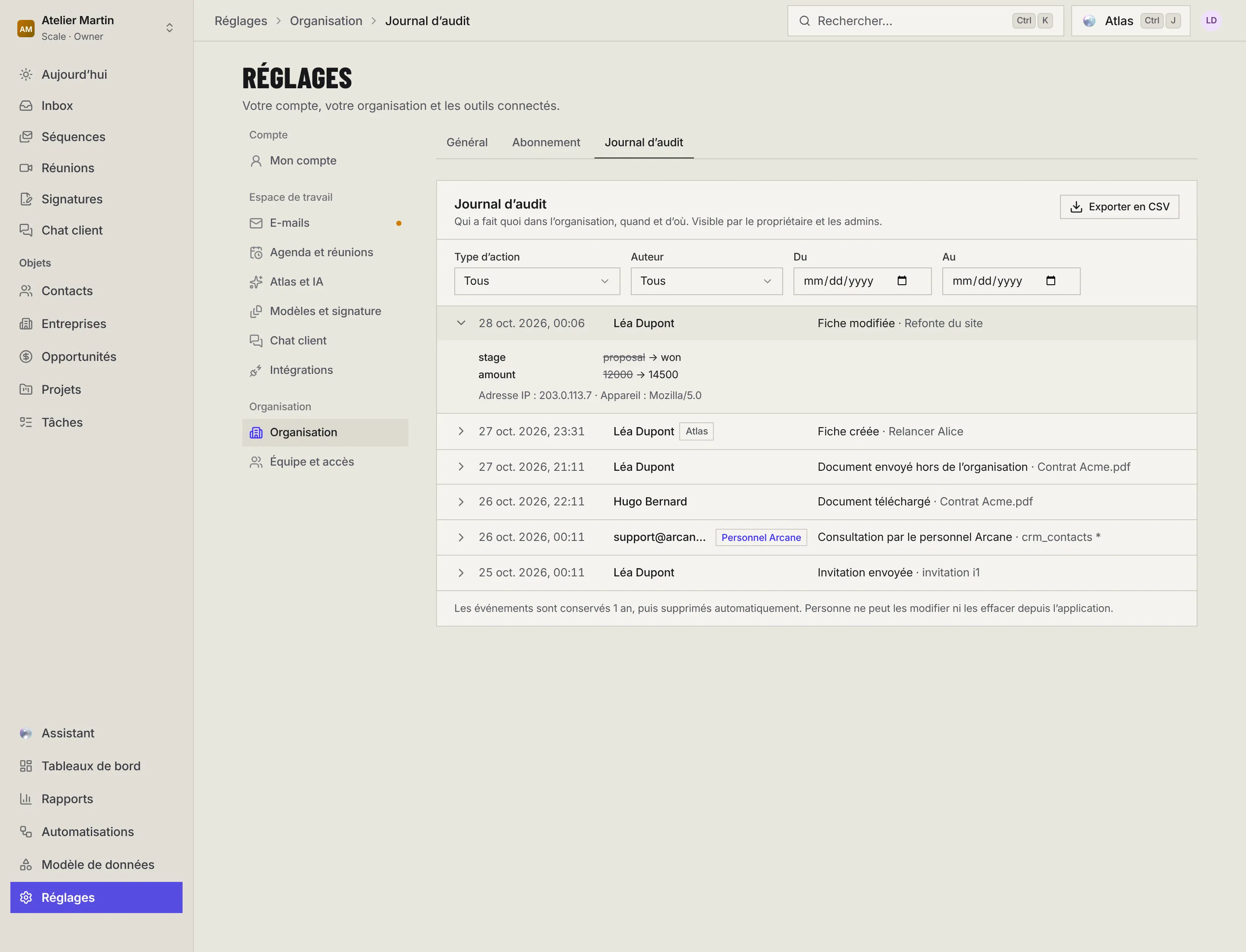Open Opportunités dollar-circle icon
Image resolution: width=1246 pixels, height=952 pixels.
pyautogui.click(x=26, y=357)
